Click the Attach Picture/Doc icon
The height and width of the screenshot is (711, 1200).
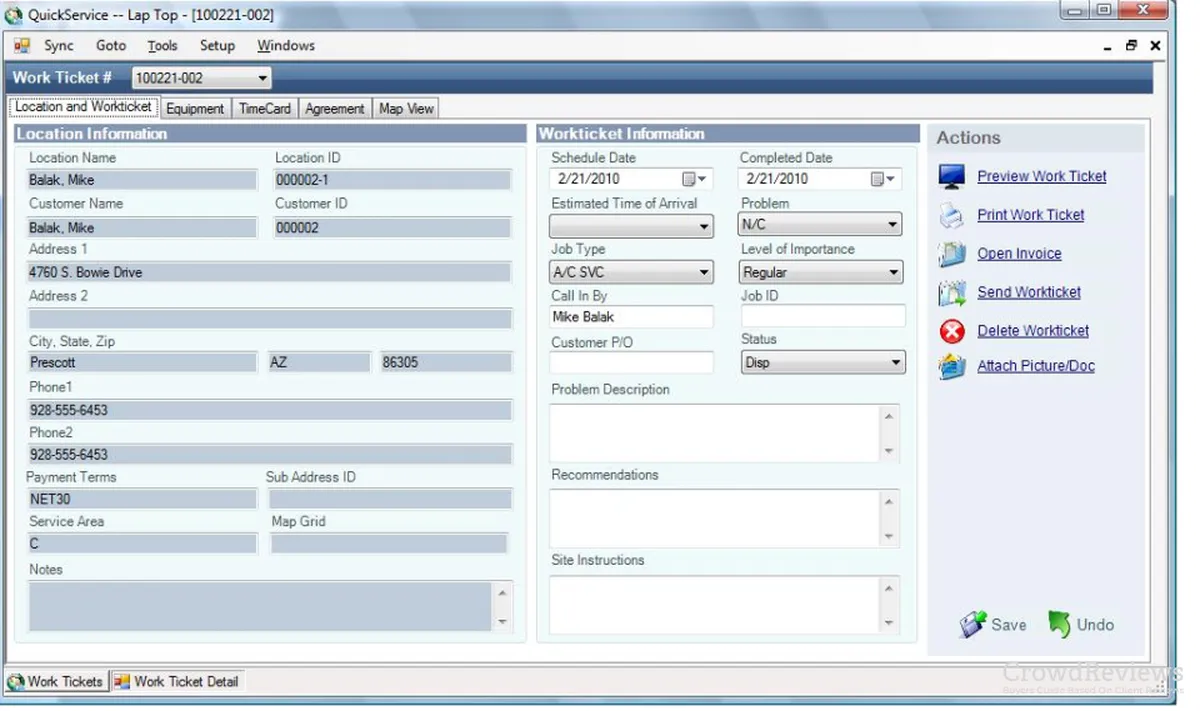(952, 367)
